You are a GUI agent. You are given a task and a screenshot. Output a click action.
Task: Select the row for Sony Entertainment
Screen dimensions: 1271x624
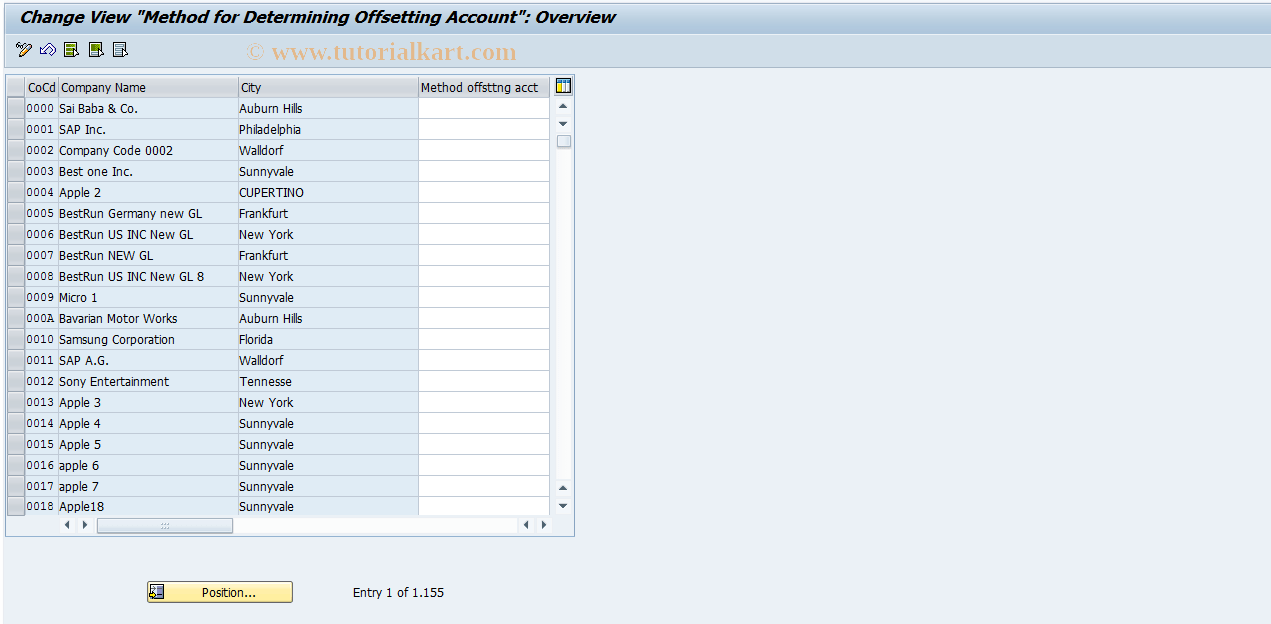coord(14,381)
